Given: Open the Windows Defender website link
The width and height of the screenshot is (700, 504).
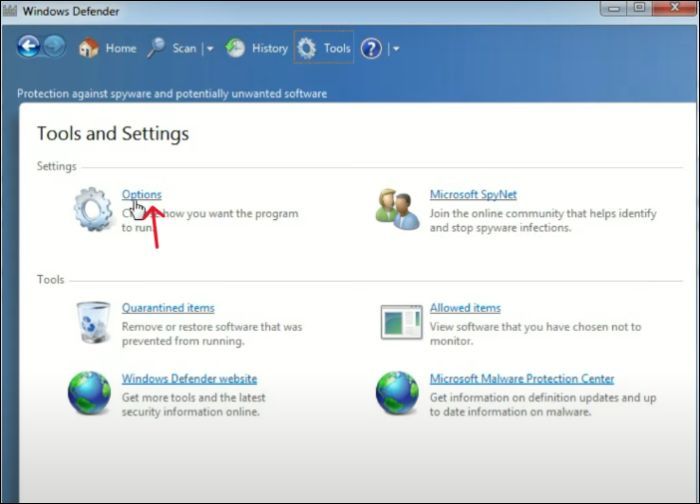Looking at the screenshot, I should tap(189, 379).
